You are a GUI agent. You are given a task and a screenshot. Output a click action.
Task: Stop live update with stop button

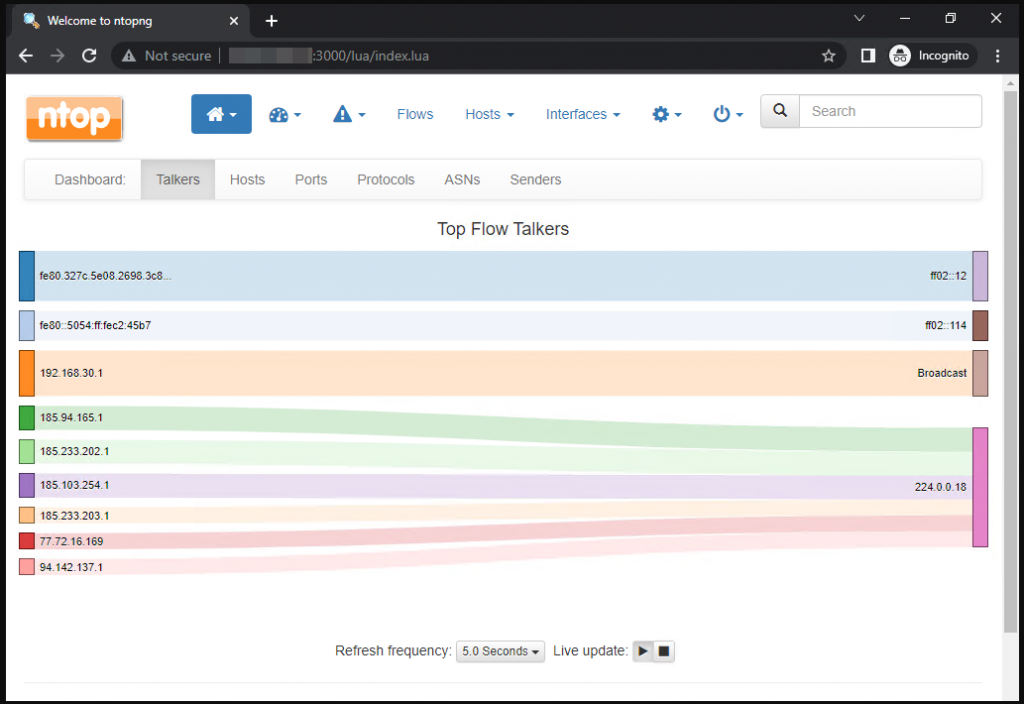point(665,651)
